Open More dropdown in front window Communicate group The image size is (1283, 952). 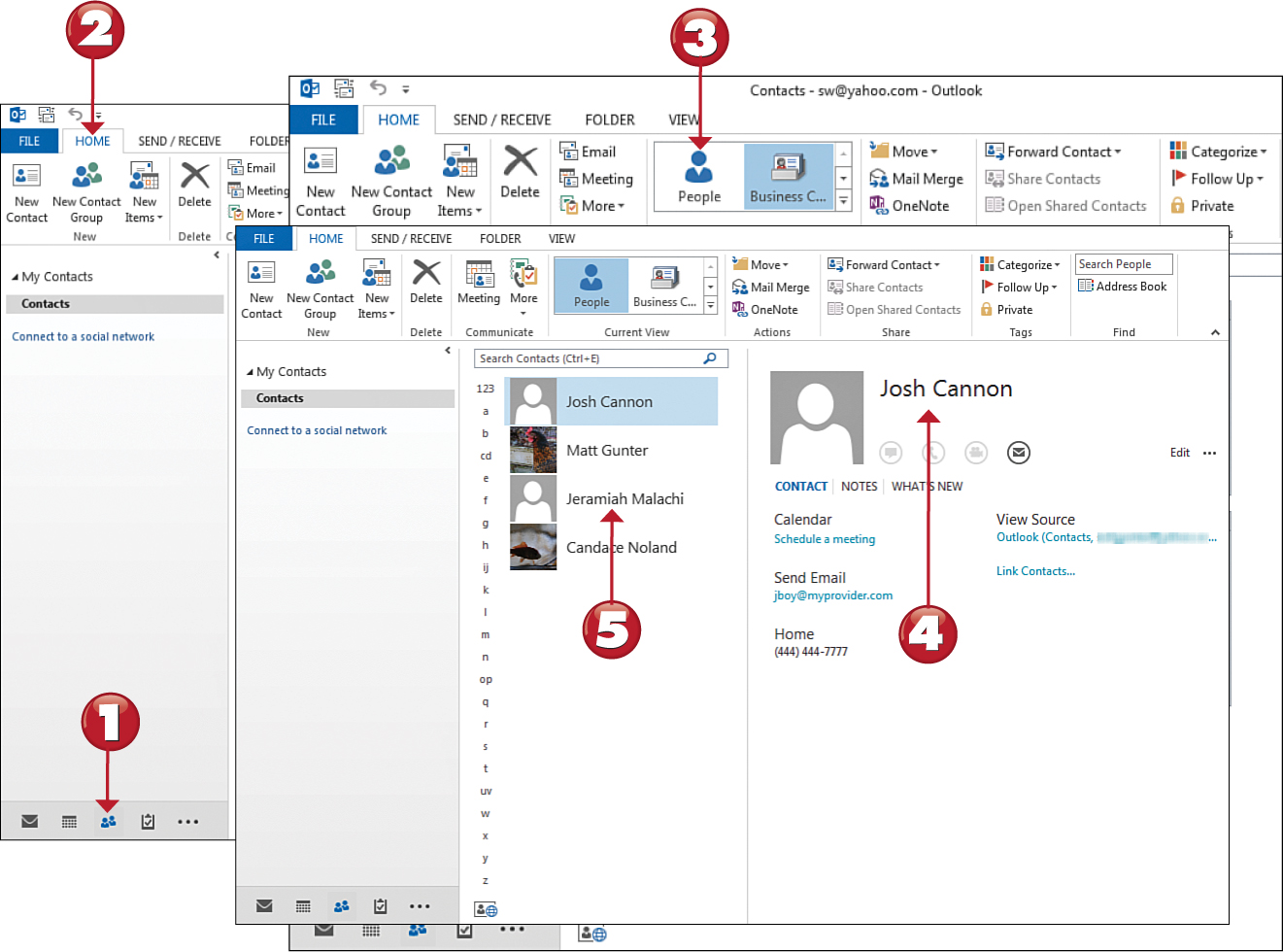click(x=523, y=286)
